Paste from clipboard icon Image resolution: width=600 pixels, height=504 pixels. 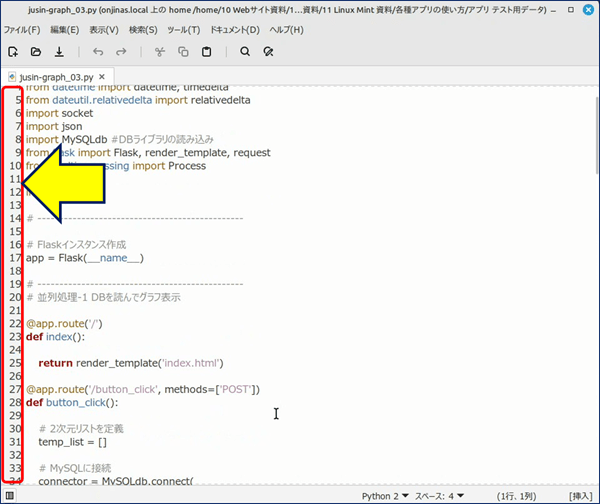pyautogui.click(x=207, y=52)
